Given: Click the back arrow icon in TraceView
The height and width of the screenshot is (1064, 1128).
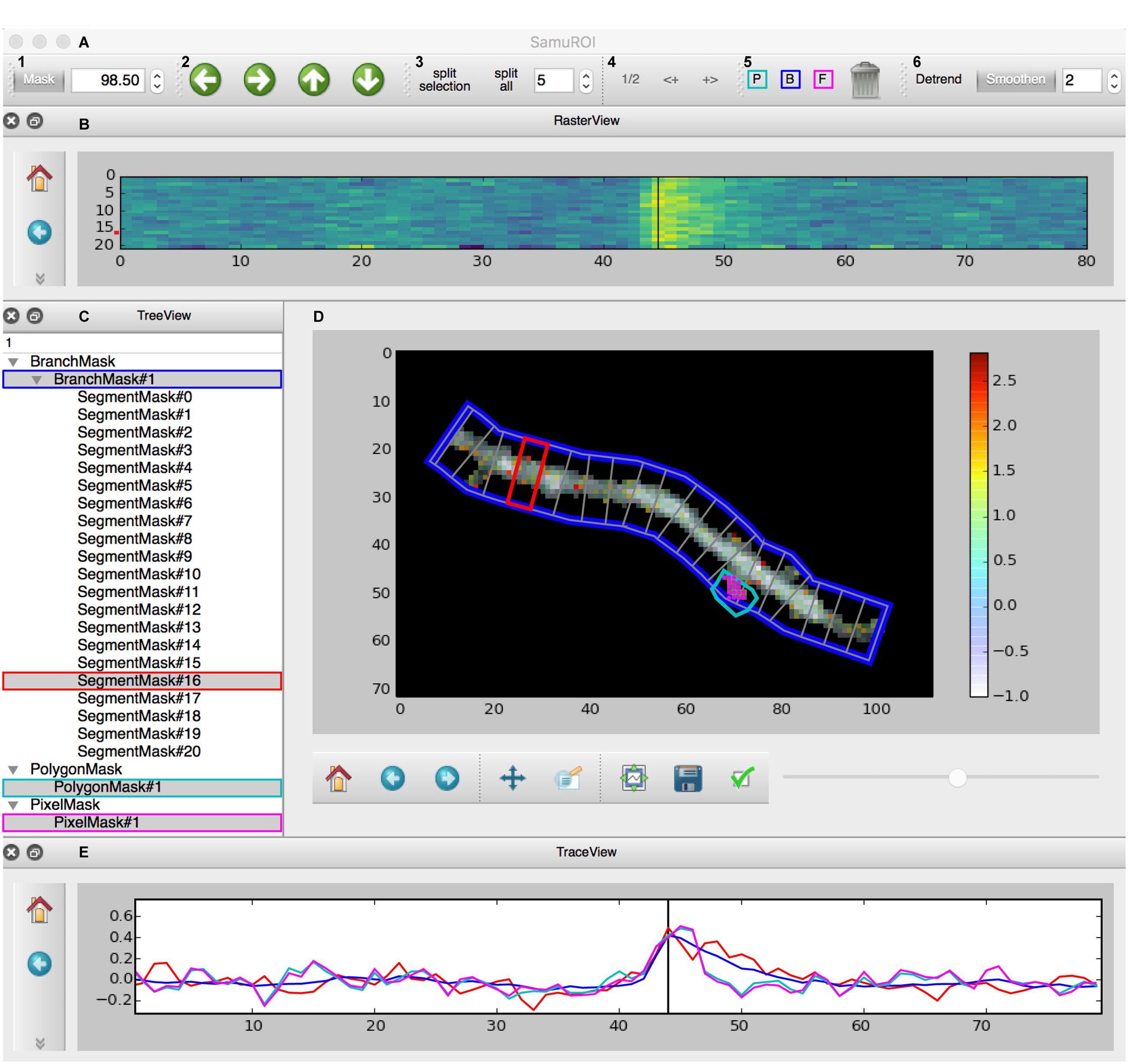Looking at the screenshot, I should pyautogui.click(x=39, y=964).
